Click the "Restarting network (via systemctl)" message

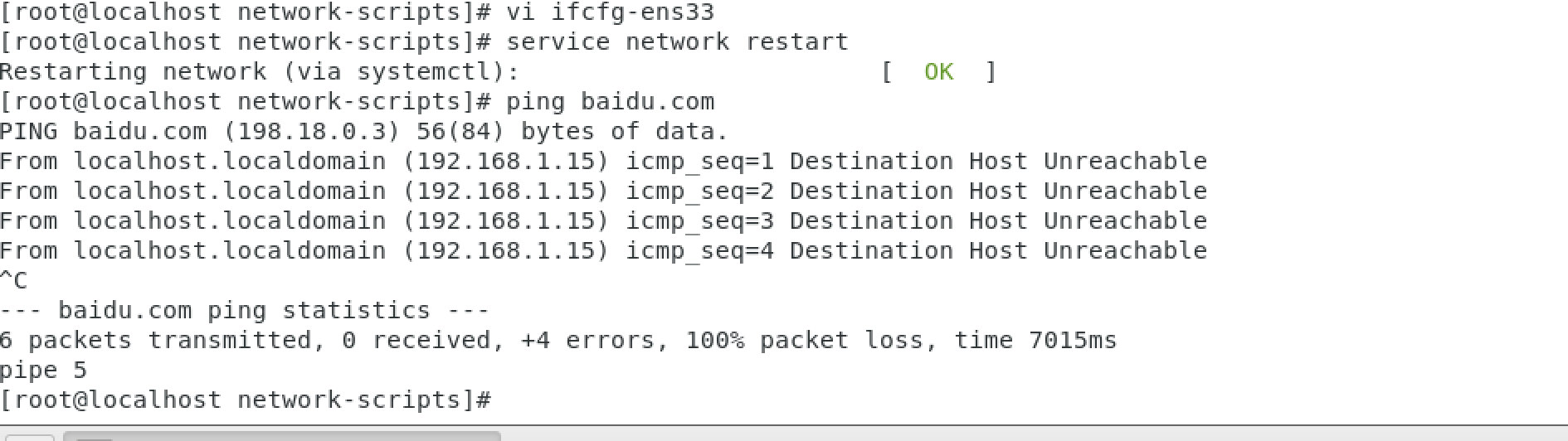[x=259, y=72]
